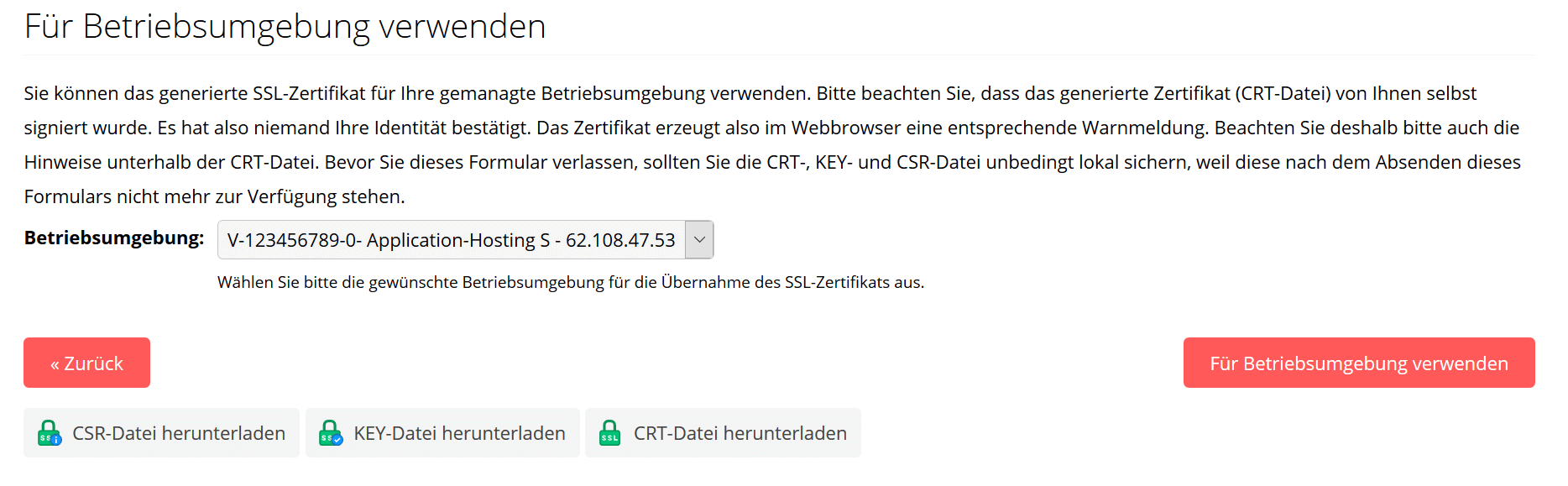Click the Für Betriebsumgebung verwenden page heading

tap(285, 27)
